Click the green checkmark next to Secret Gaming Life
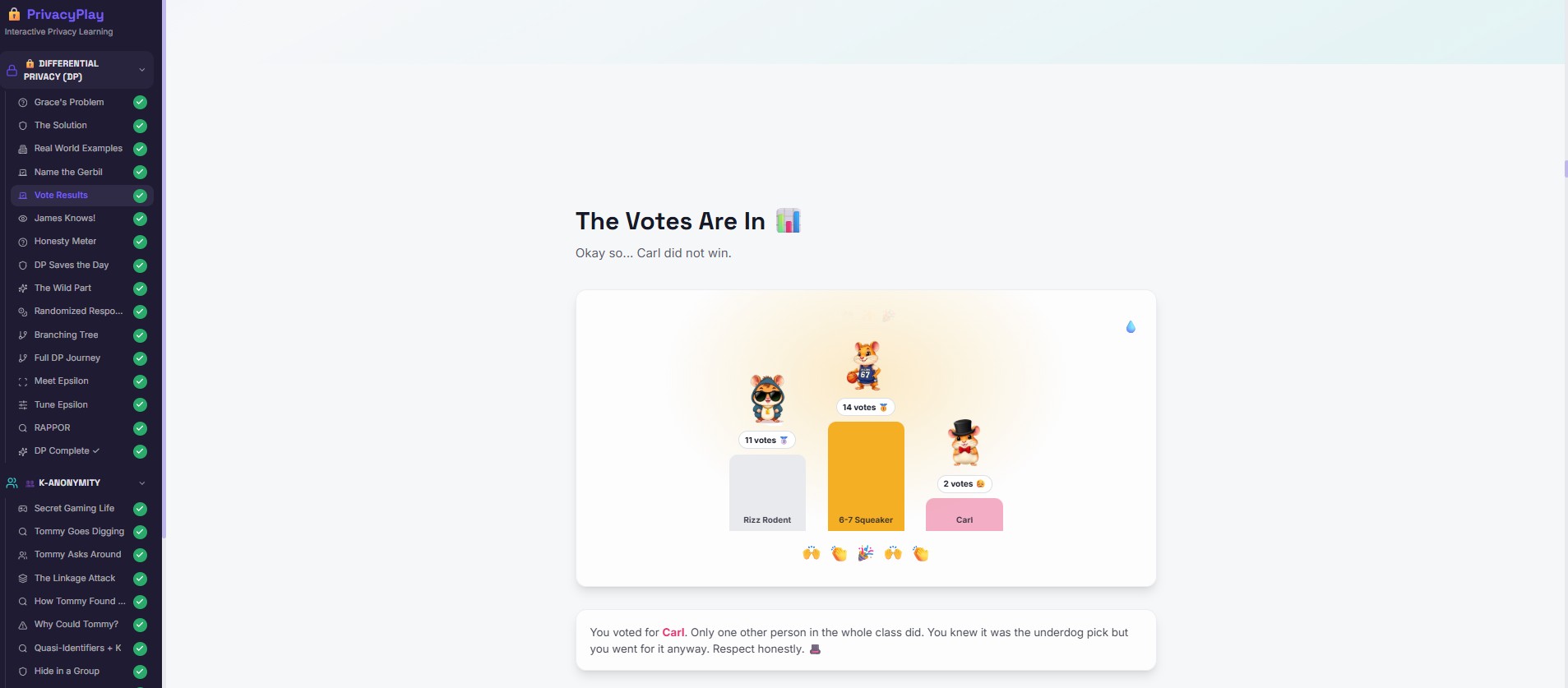 (x=141, y=509)
